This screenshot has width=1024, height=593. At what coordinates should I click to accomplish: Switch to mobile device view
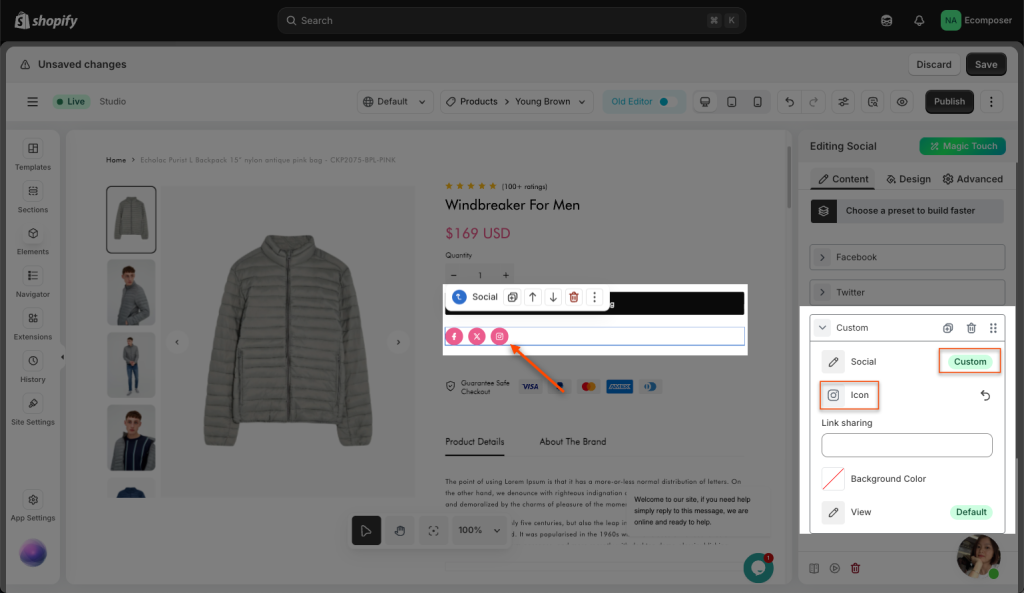pyautogui.click(x=757, y=102)
